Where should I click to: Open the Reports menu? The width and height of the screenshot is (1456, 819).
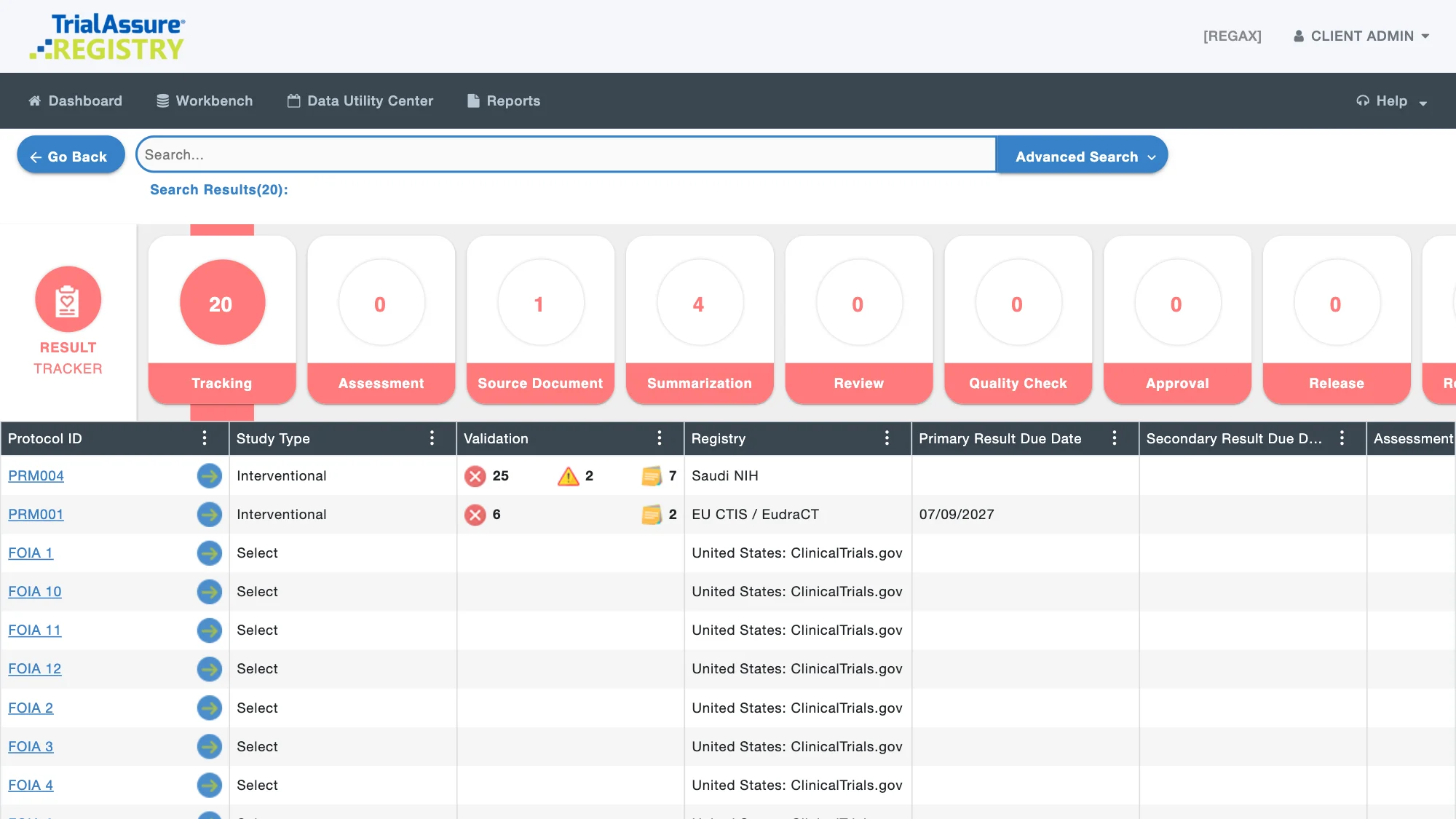pyautogui.click(x=504, y=101)
